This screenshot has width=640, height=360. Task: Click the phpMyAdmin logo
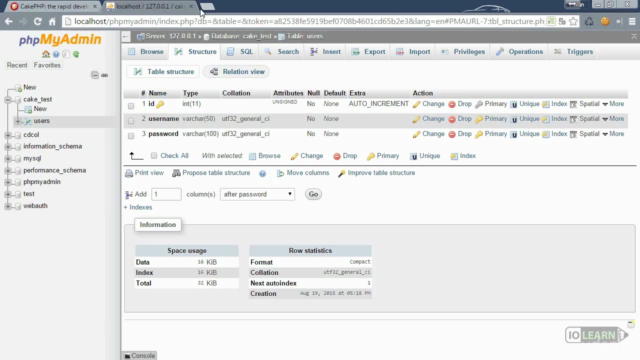(x=60, y=40)
